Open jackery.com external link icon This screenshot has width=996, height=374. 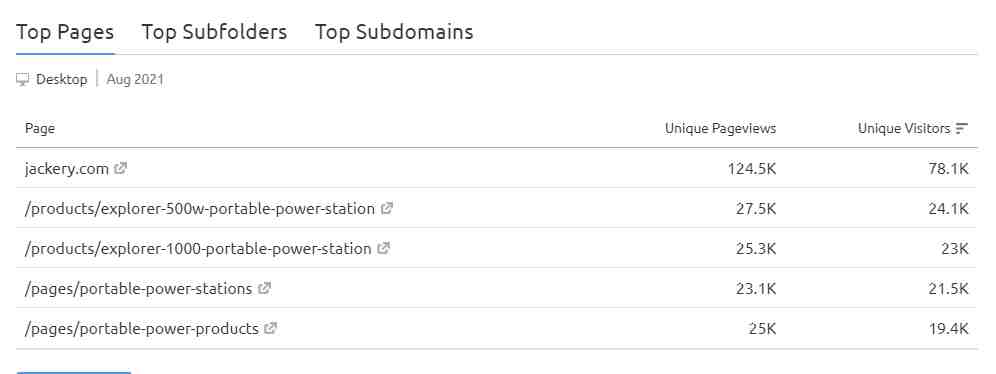pyautogui.click(x=121, y=169)
